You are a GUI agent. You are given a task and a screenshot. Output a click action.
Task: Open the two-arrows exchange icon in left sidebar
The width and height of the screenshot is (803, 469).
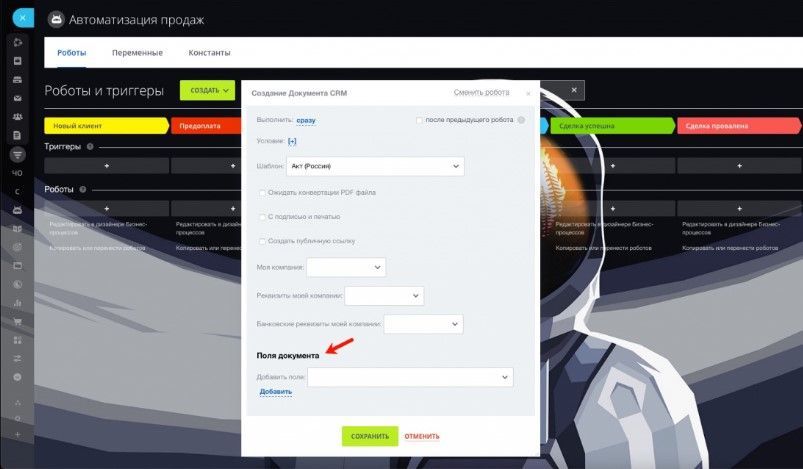tap(17, 358)
